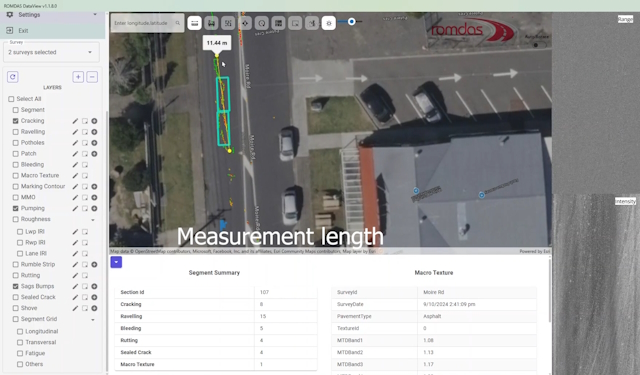Refresh the layers list
This screenshot has width=640, height=375.
pyautogui.click(x=13, y=77)
